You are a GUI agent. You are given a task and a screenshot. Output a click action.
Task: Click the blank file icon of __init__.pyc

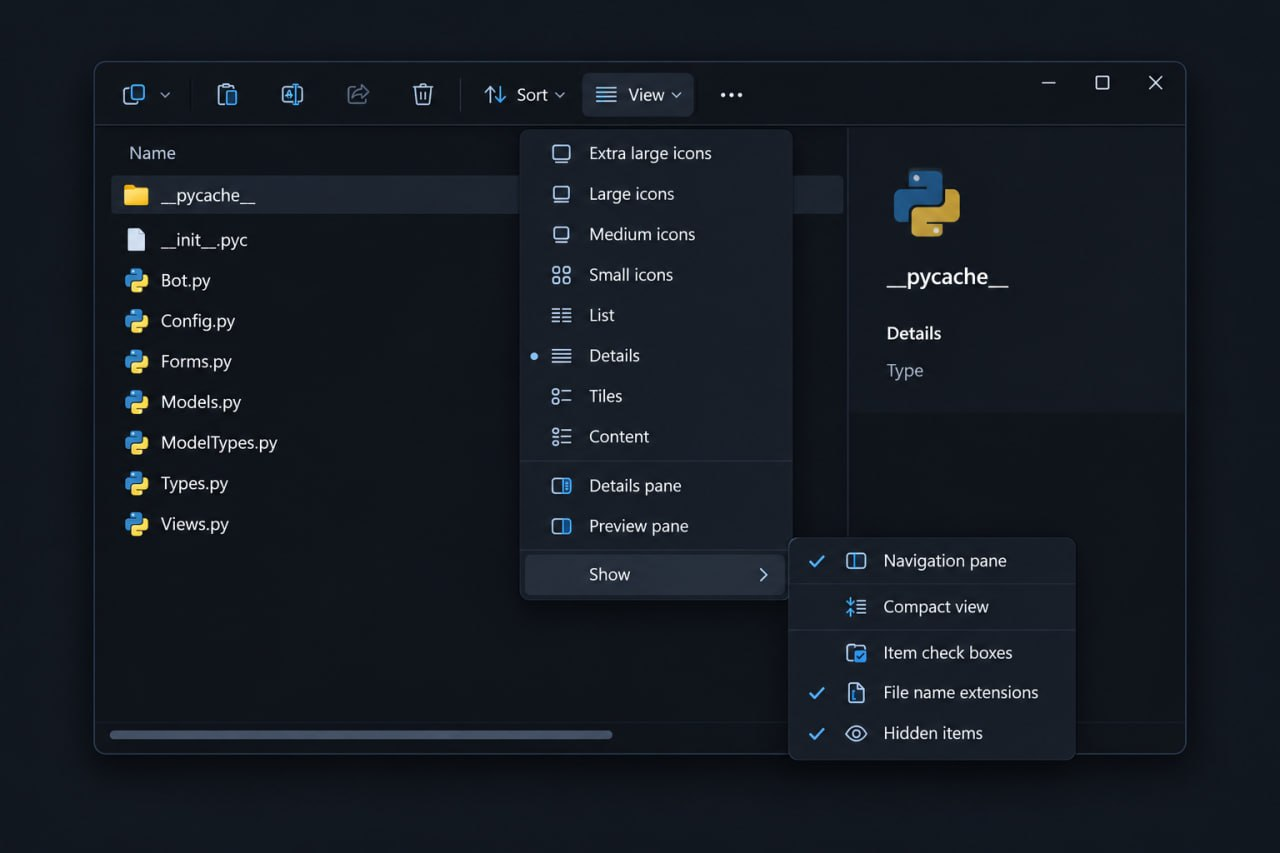tap(136, 240)
